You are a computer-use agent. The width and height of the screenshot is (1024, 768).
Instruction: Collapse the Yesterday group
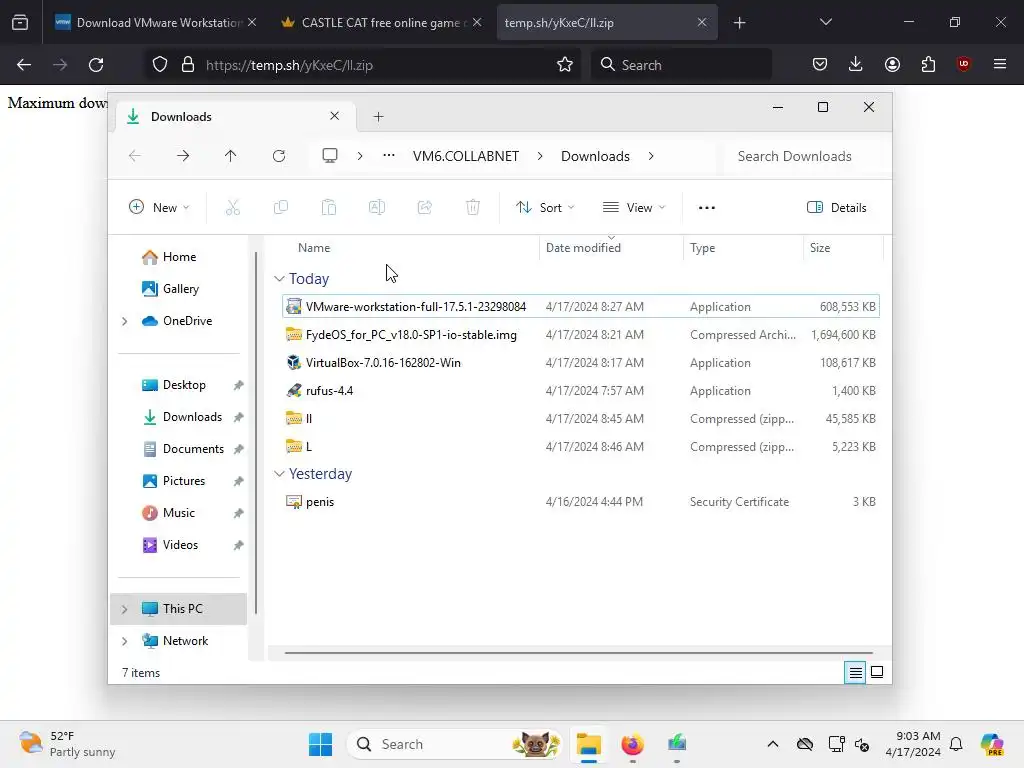click(279, 474)
